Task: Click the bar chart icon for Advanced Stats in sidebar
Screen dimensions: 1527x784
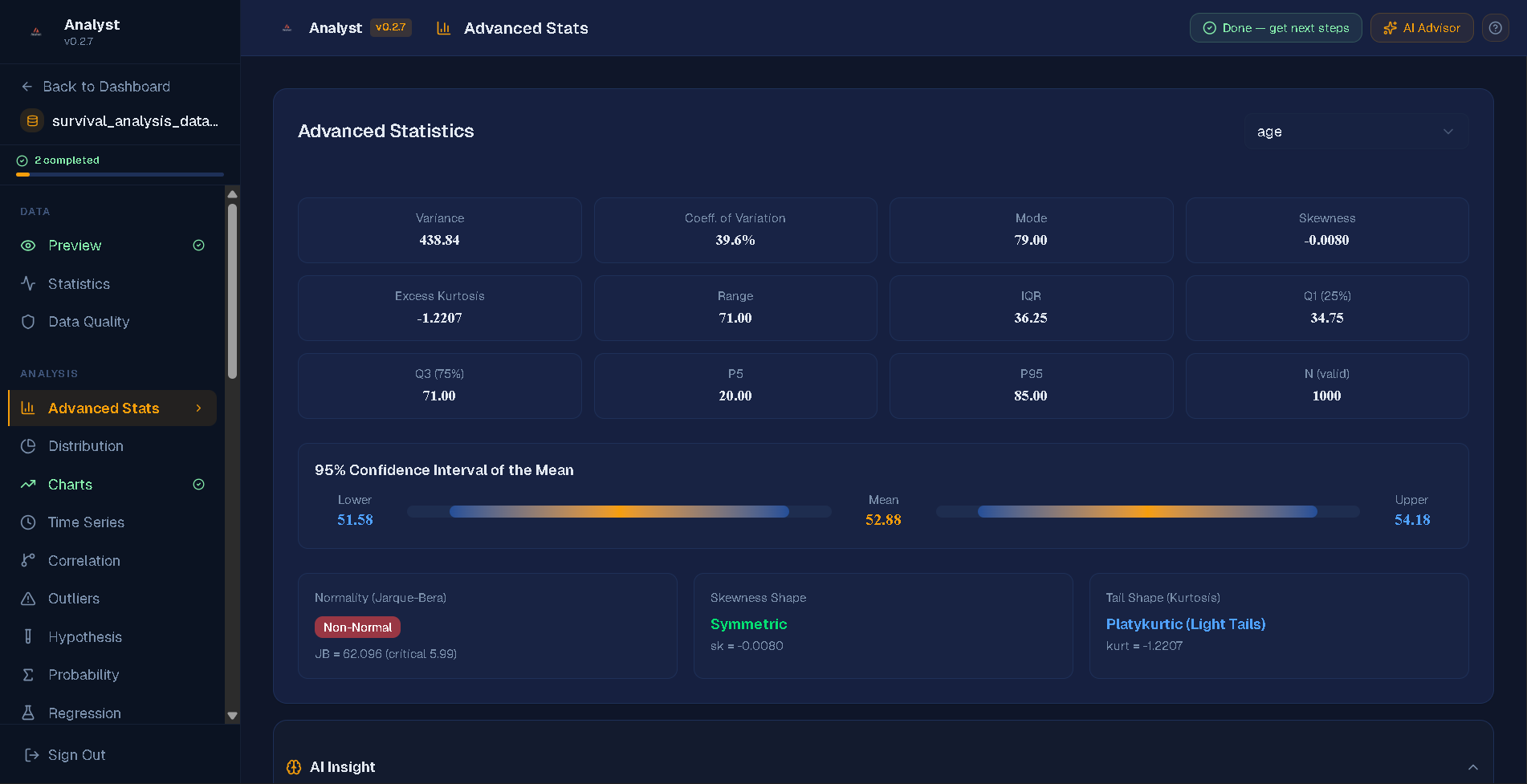Action: [28, 408]
